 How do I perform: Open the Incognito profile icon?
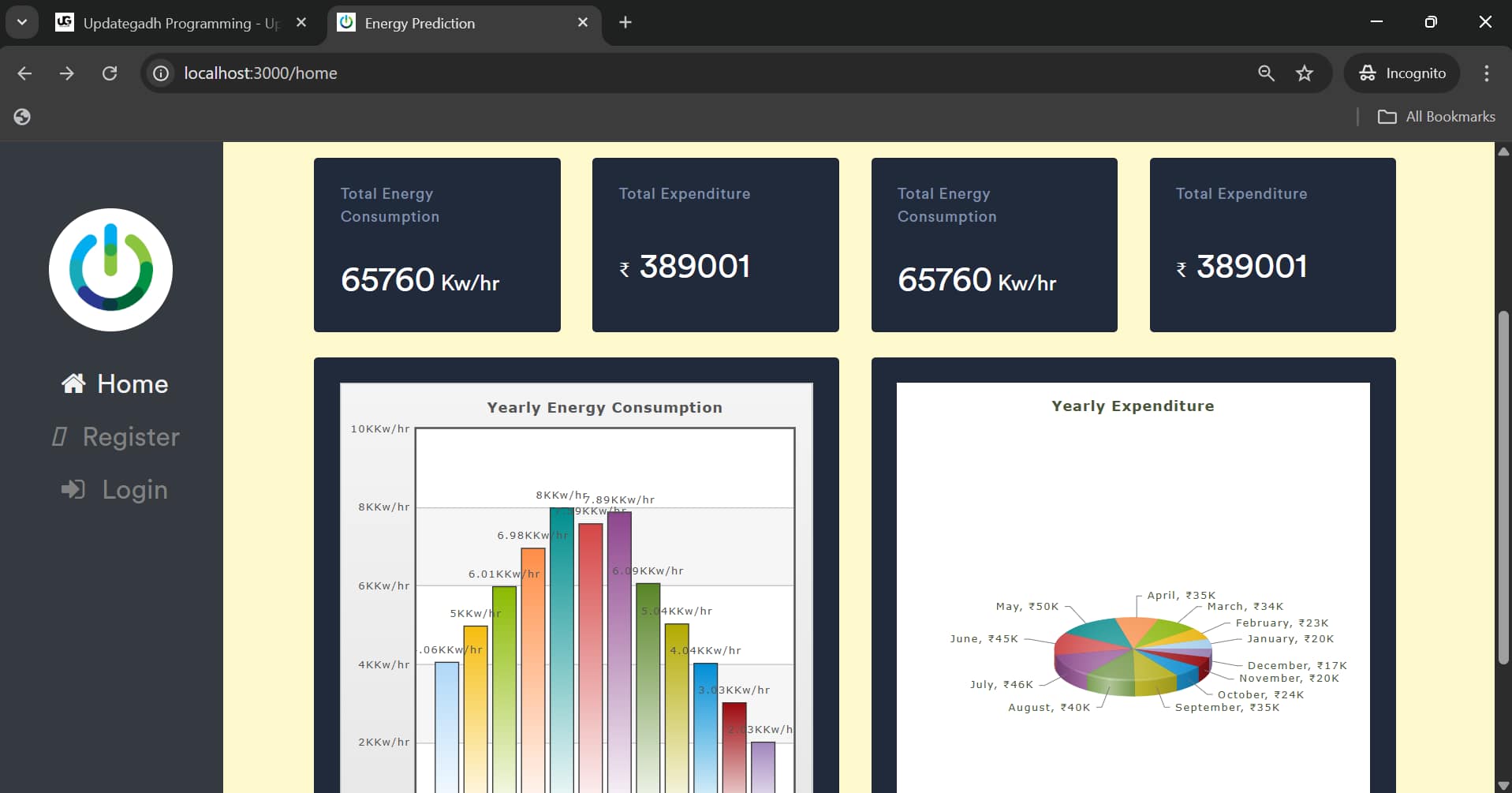[x=1367, y=73]
